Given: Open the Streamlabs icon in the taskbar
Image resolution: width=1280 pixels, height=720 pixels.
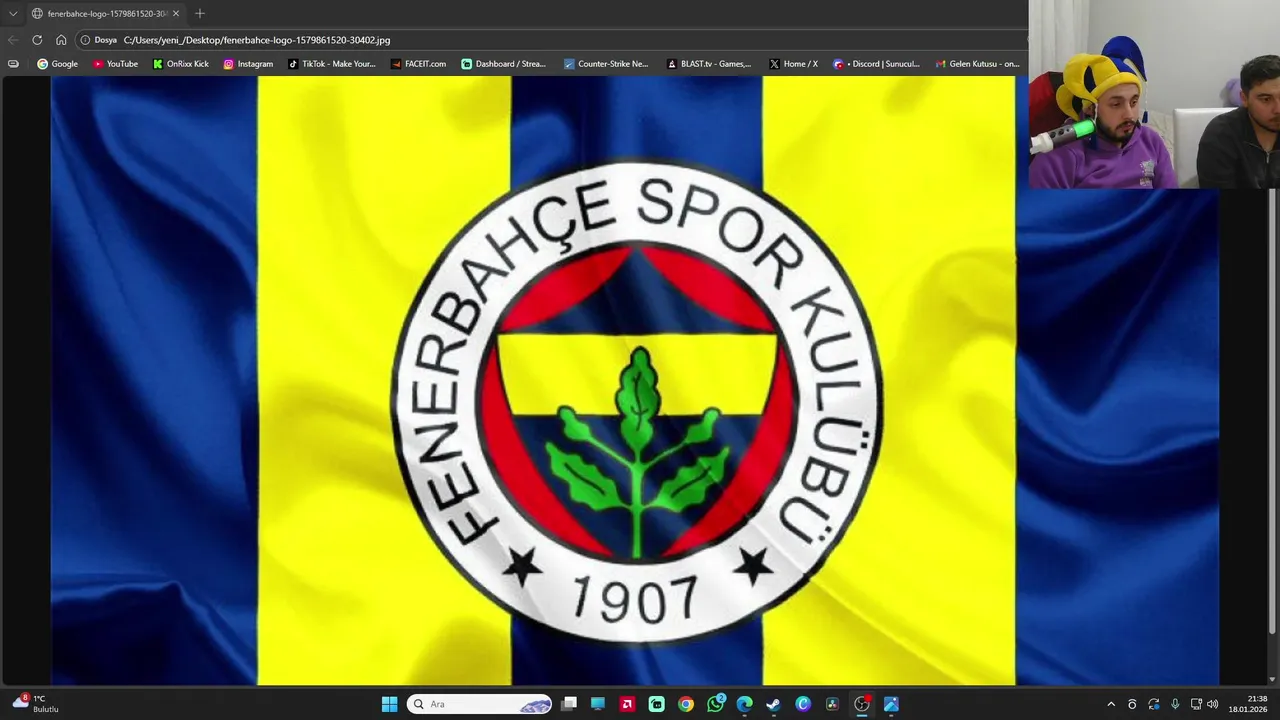Looking at the screenshot, I should (x=656, y=704).
